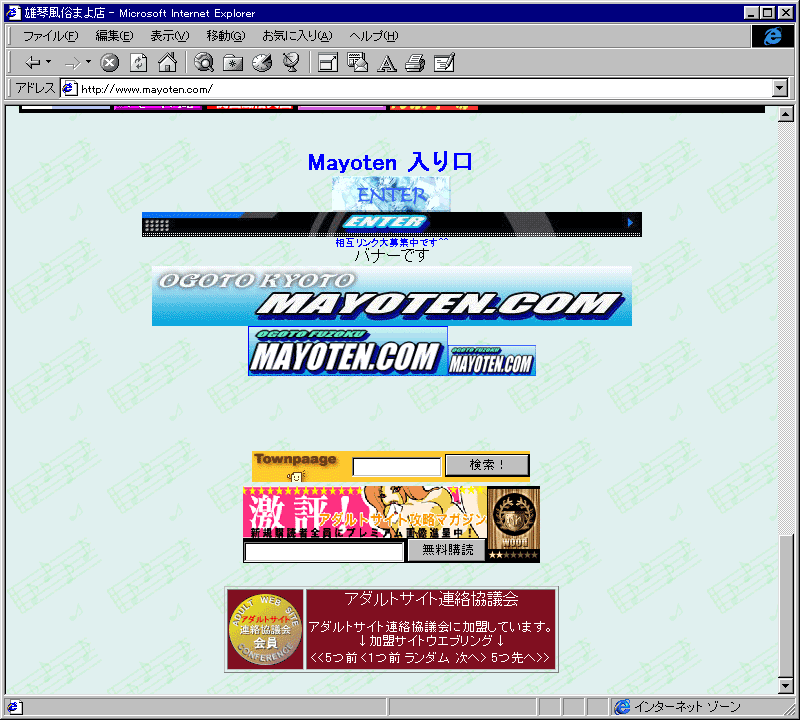Click the 激評 adult magazine banner image

tap(365, 512)
